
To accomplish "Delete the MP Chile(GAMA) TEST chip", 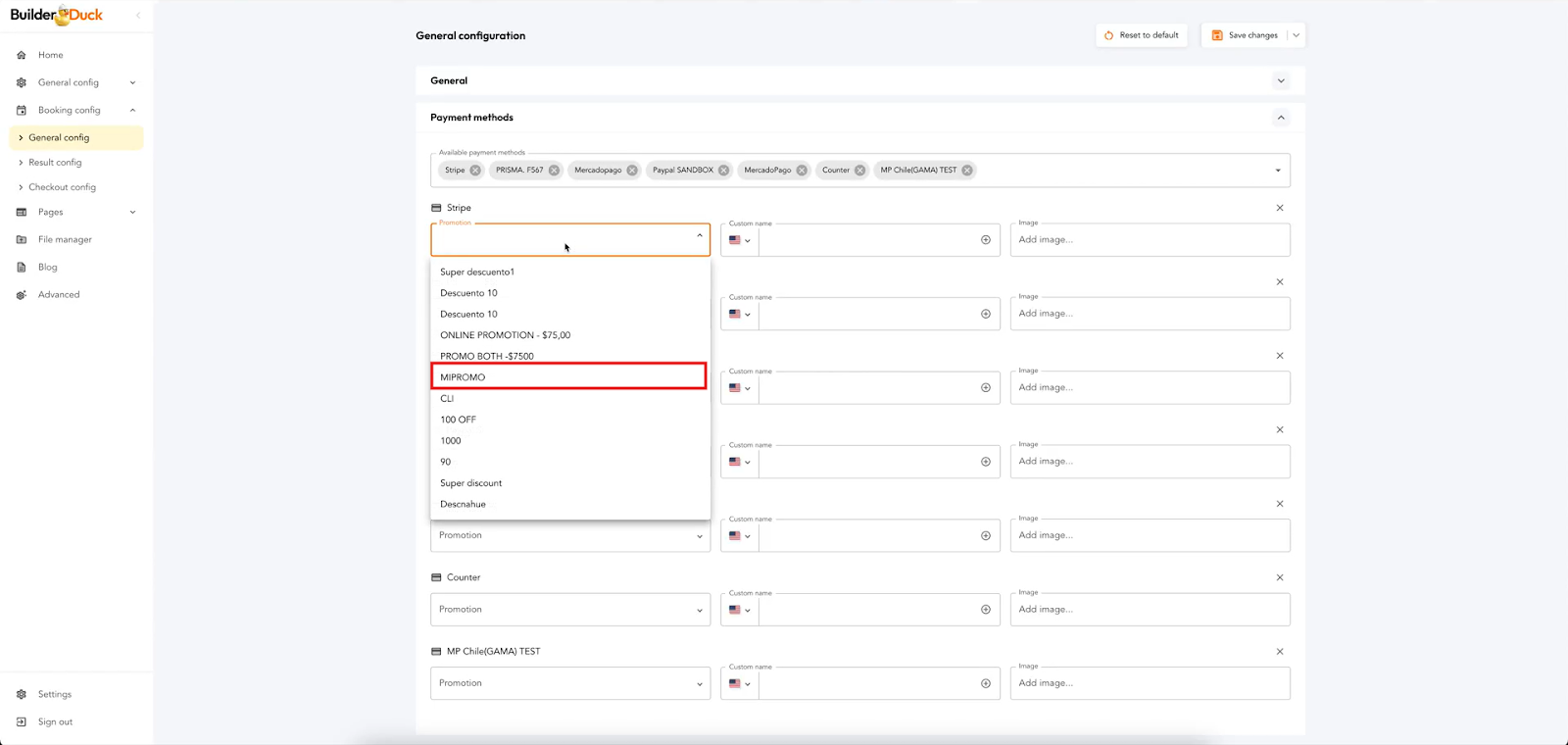I will pos(967,171).
